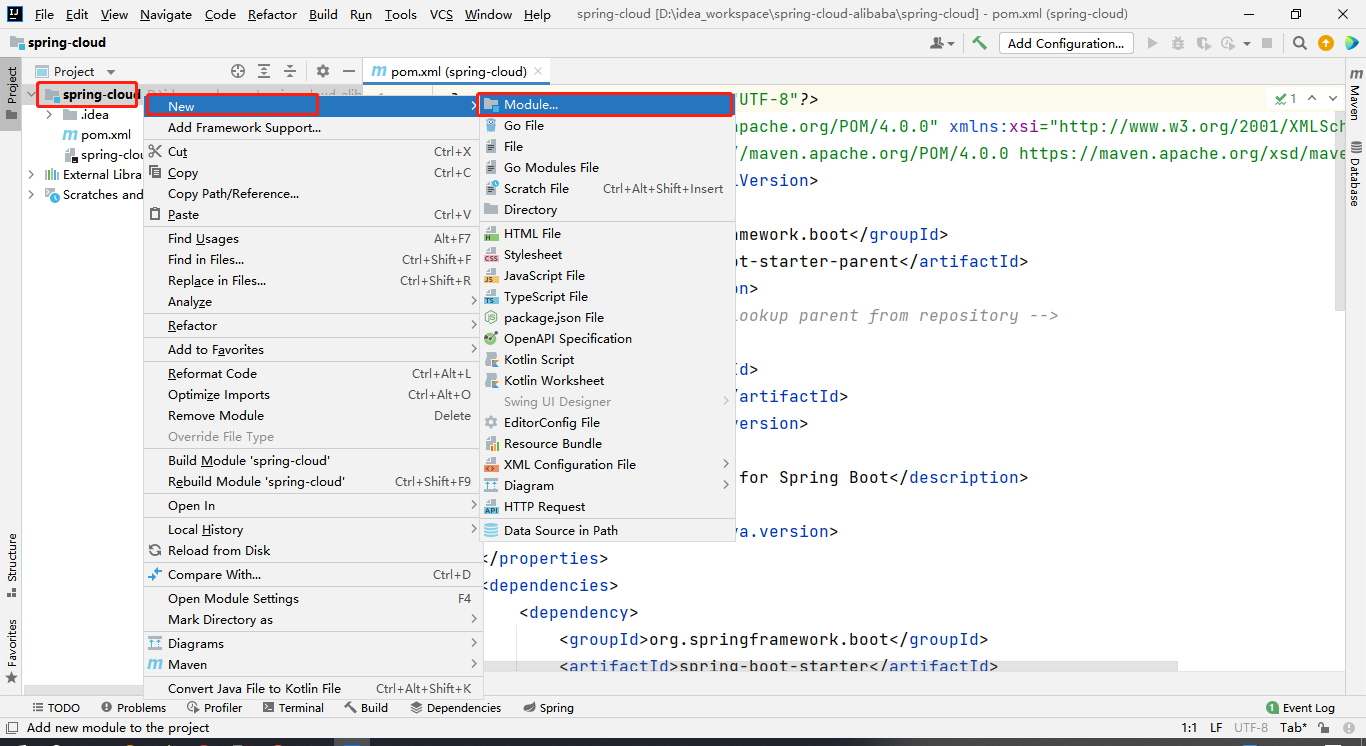
Task: Open Project view mode dropdown
Action: point(111,72)
